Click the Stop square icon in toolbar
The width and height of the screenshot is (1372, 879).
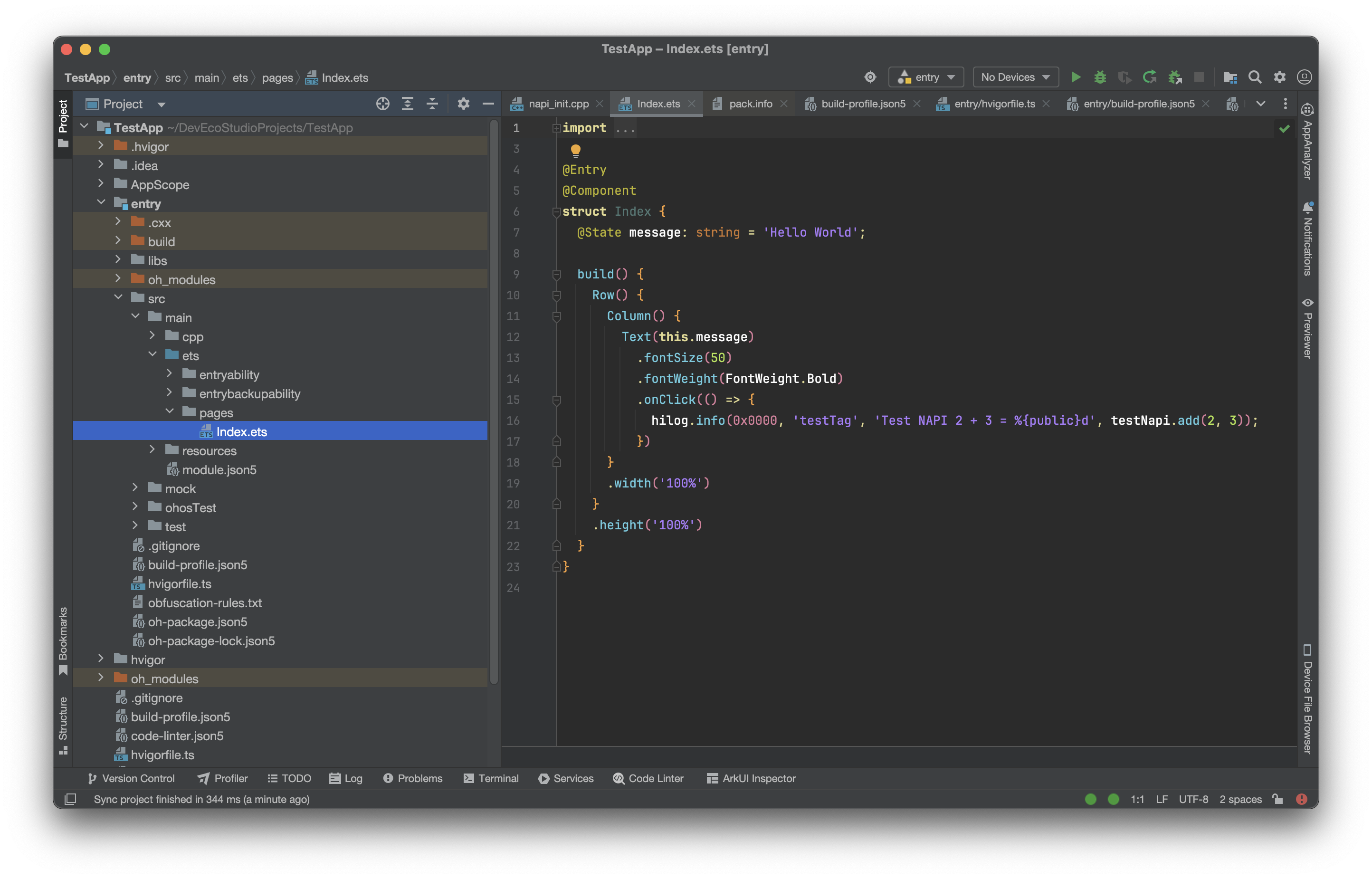click(x=1199, y=77)
